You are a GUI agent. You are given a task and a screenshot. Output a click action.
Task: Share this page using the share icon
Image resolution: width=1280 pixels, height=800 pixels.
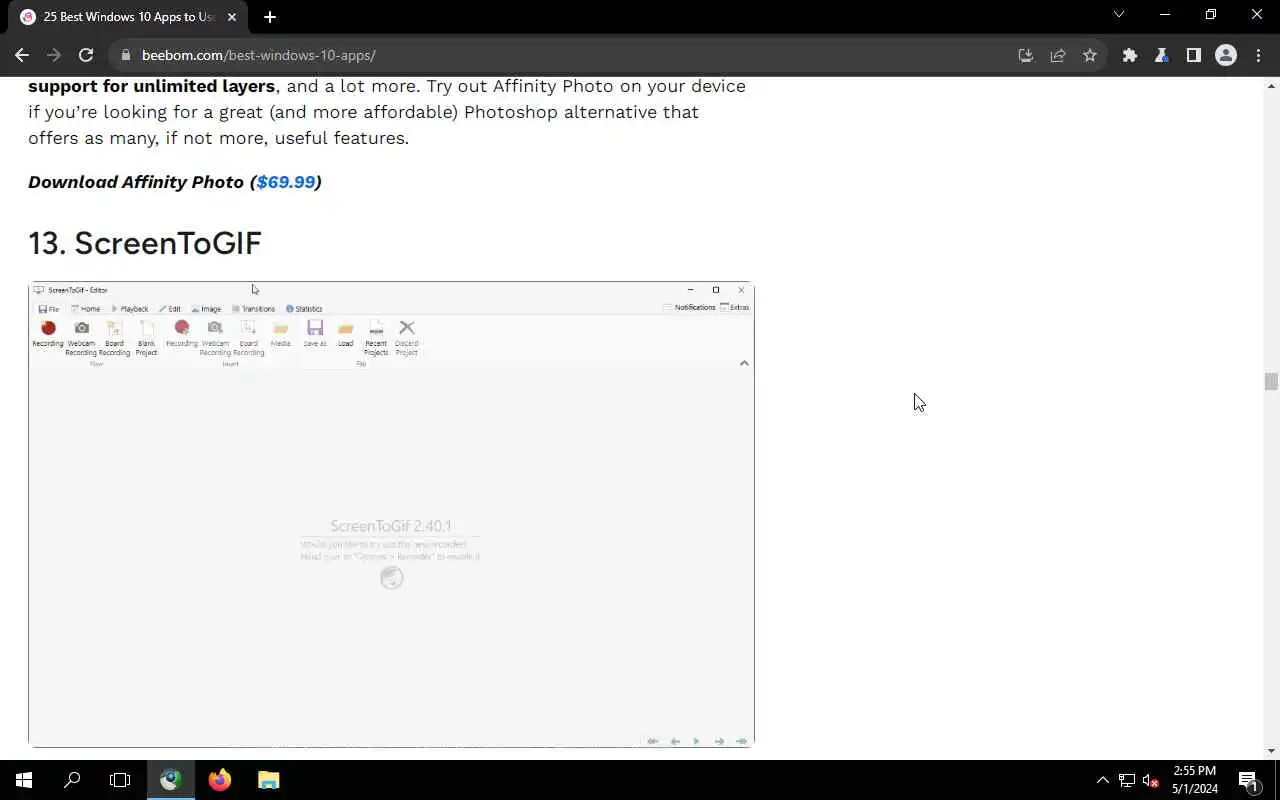coord(1057,55)
